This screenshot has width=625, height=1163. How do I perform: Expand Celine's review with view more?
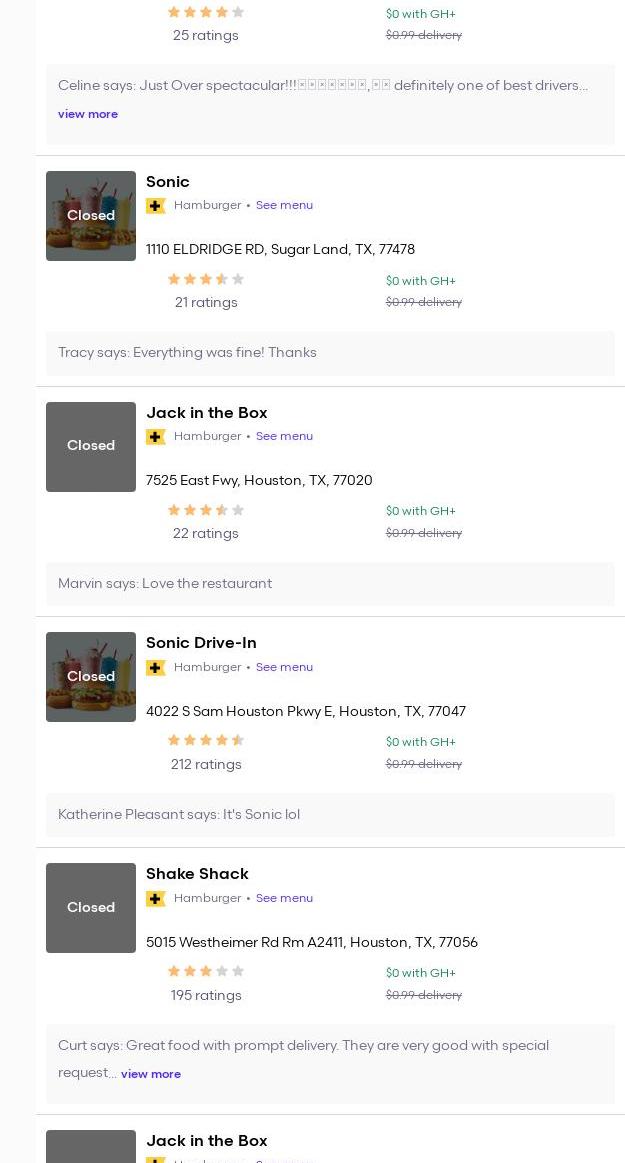click(87, 114)
